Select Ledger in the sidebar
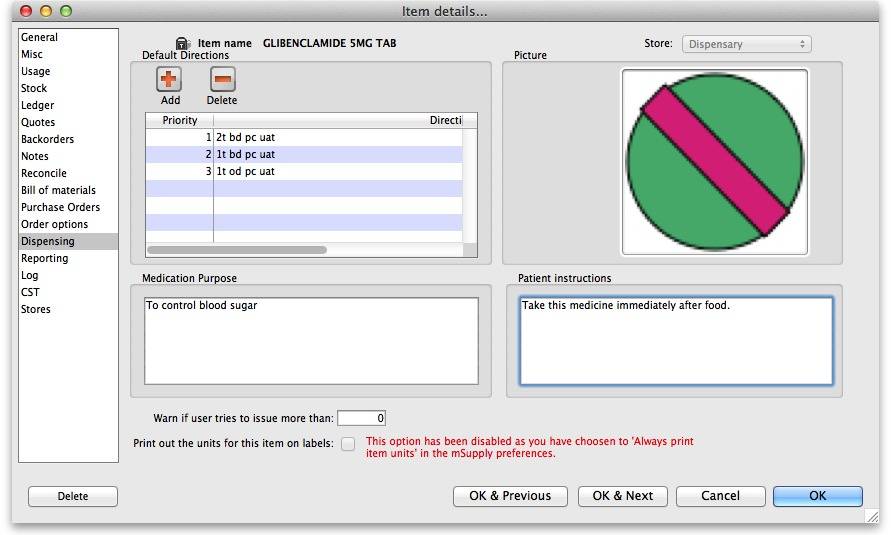The width and height of the screenshot is (891, 535). pyautogui.click(x=38, y=105)
